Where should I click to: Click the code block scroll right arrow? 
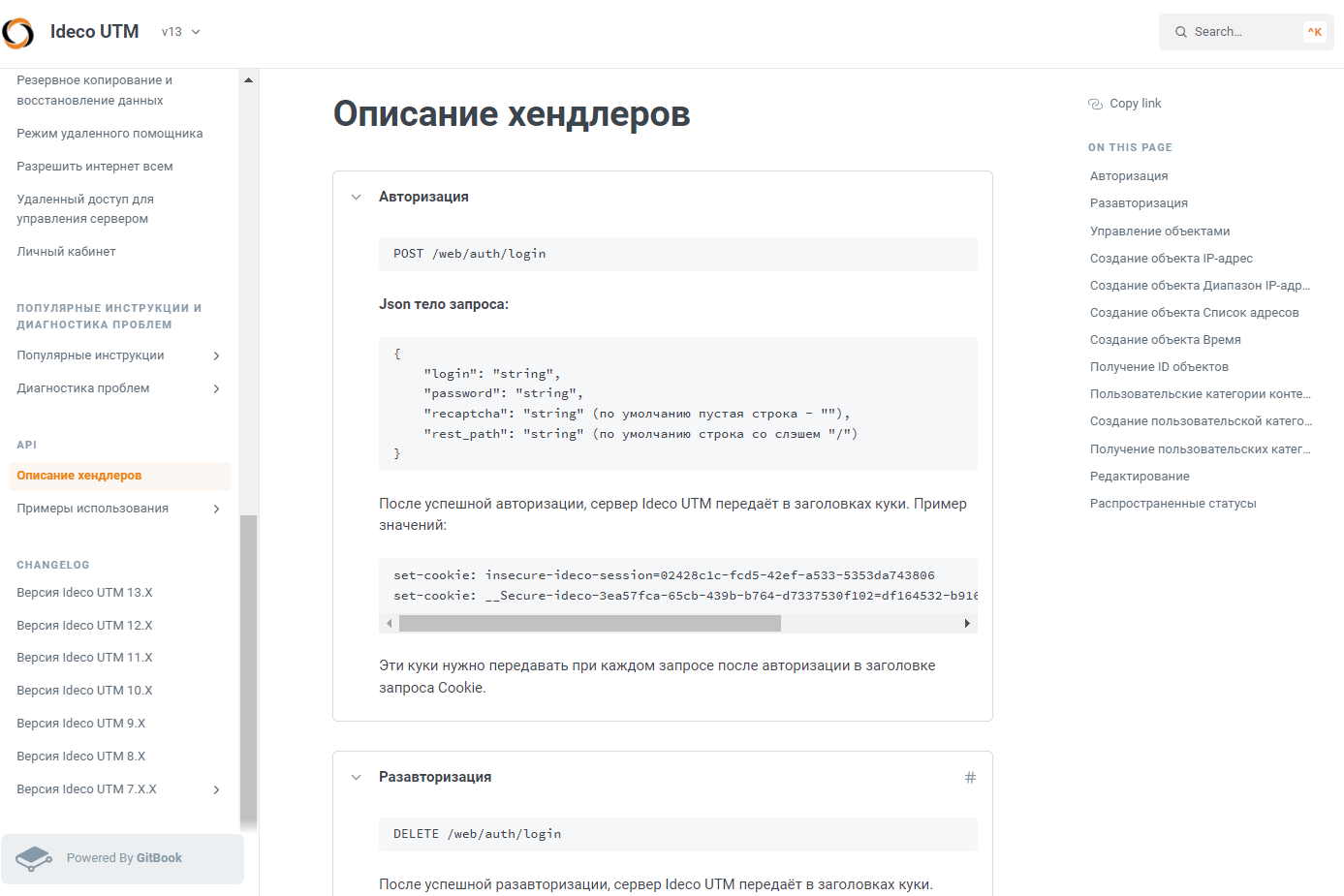click(967, 624)
